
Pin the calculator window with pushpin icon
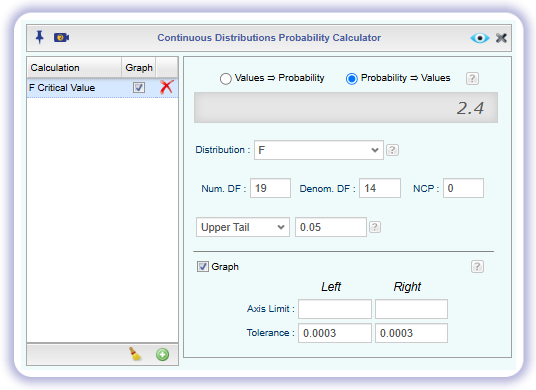pyautogui.click(x=40, y=37)
